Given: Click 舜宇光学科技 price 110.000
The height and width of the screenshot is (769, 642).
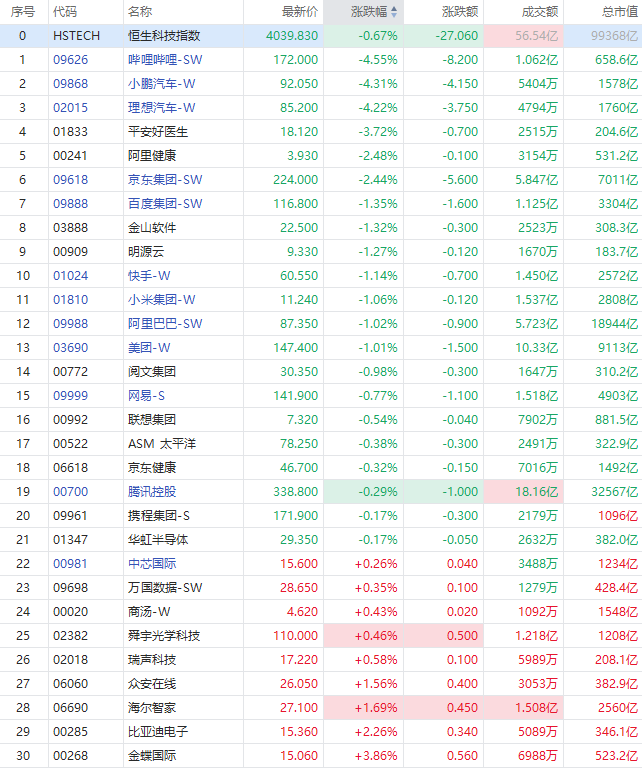Looking at the screenshot, I should pos(296,637).
